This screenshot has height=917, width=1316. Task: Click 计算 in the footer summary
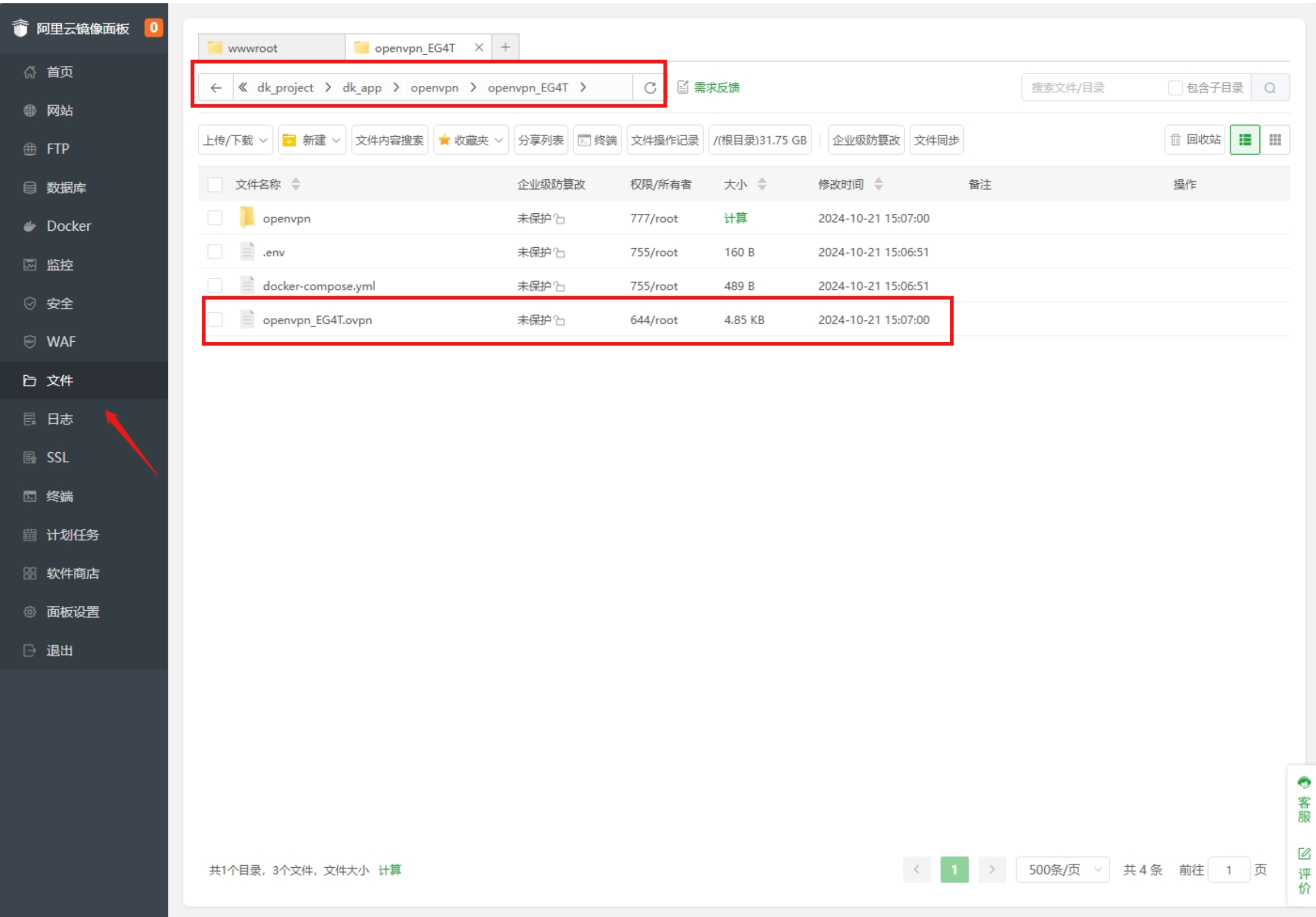point(390,870)
